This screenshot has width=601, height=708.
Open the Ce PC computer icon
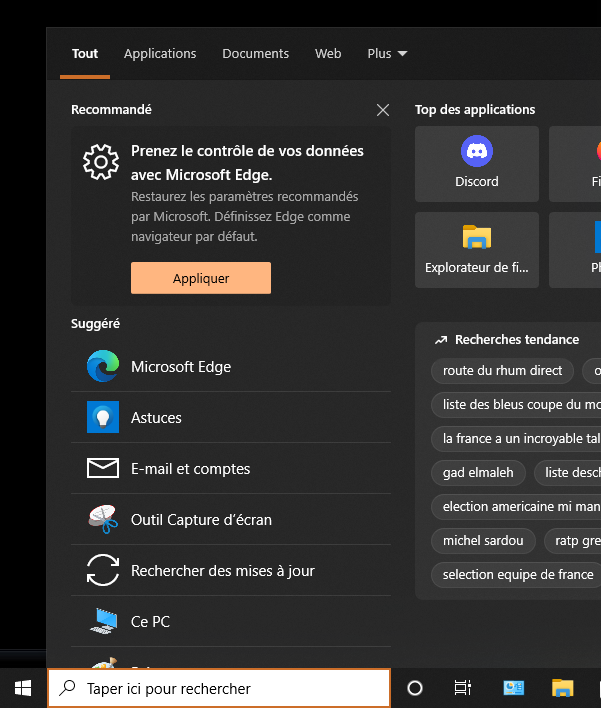tap(103, 622)
